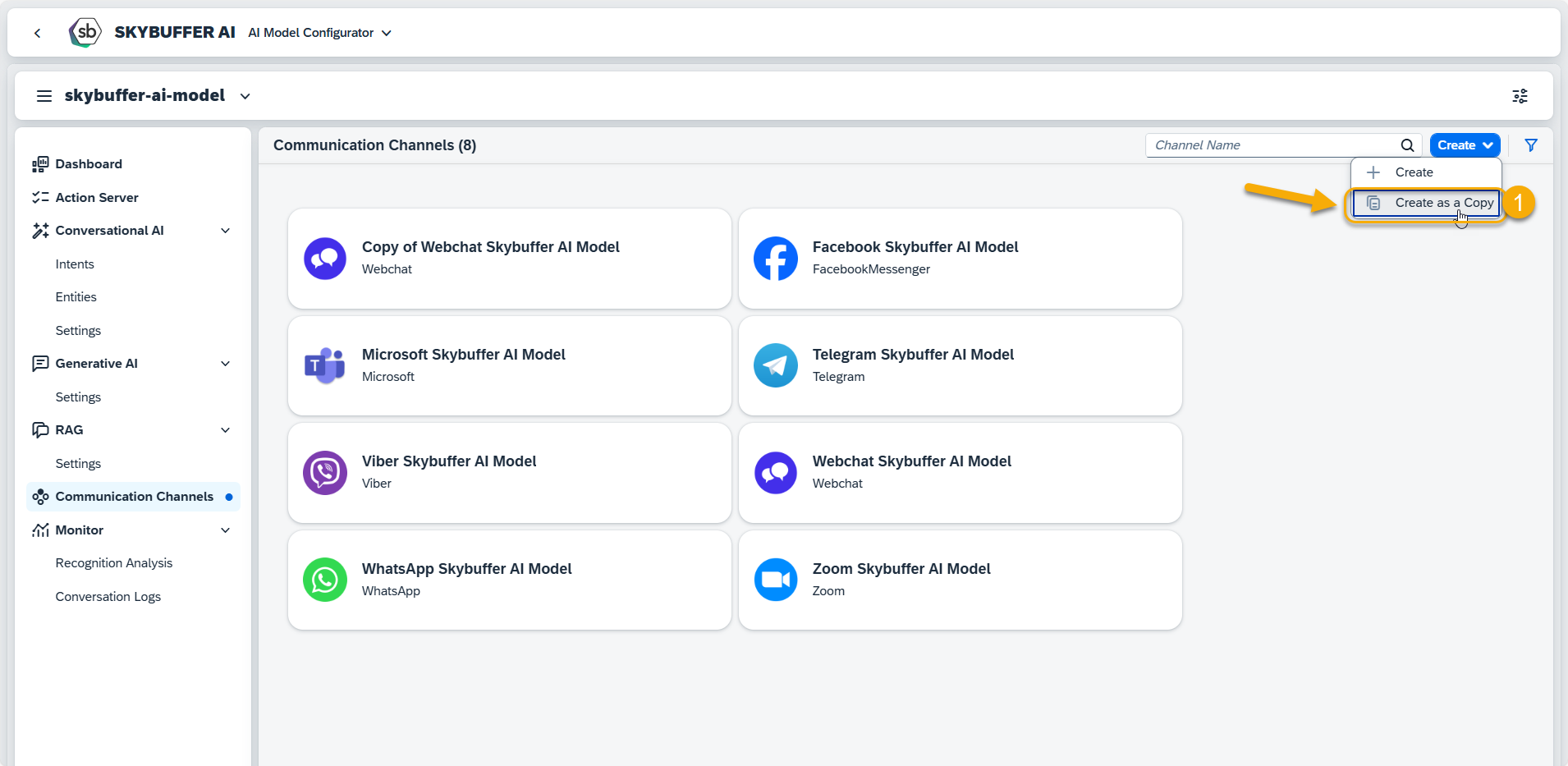Click the WhatsApp logo icon
The image size is (1568, 766).
click(325, 580)
